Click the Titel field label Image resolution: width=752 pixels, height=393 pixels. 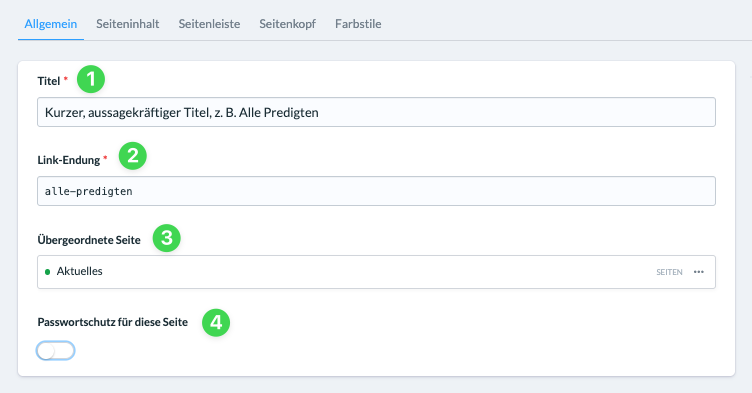pyautogui.click(x=49, y=81)
